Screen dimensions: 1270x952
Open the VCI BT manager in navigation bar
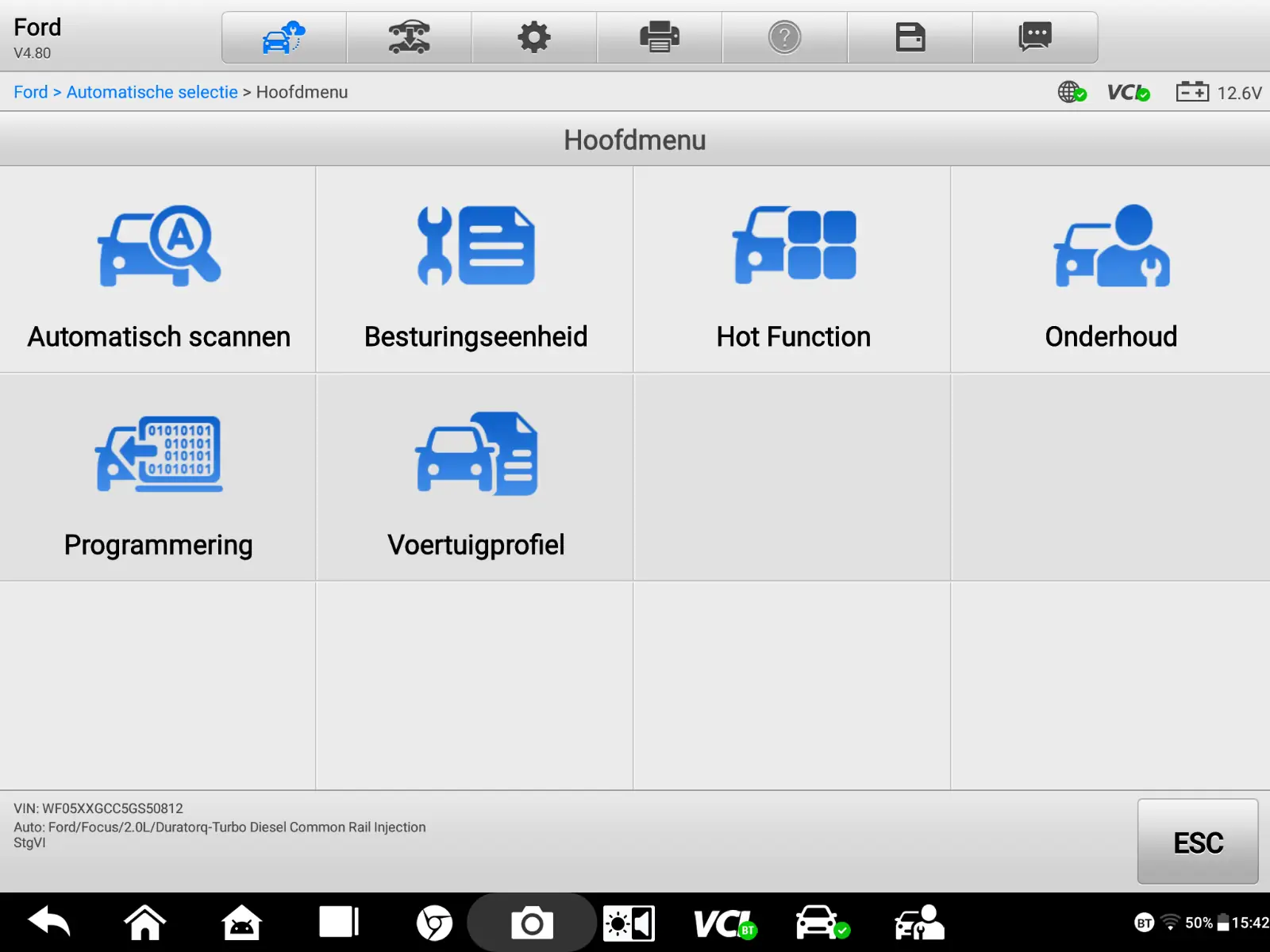[x=725, y=924]
